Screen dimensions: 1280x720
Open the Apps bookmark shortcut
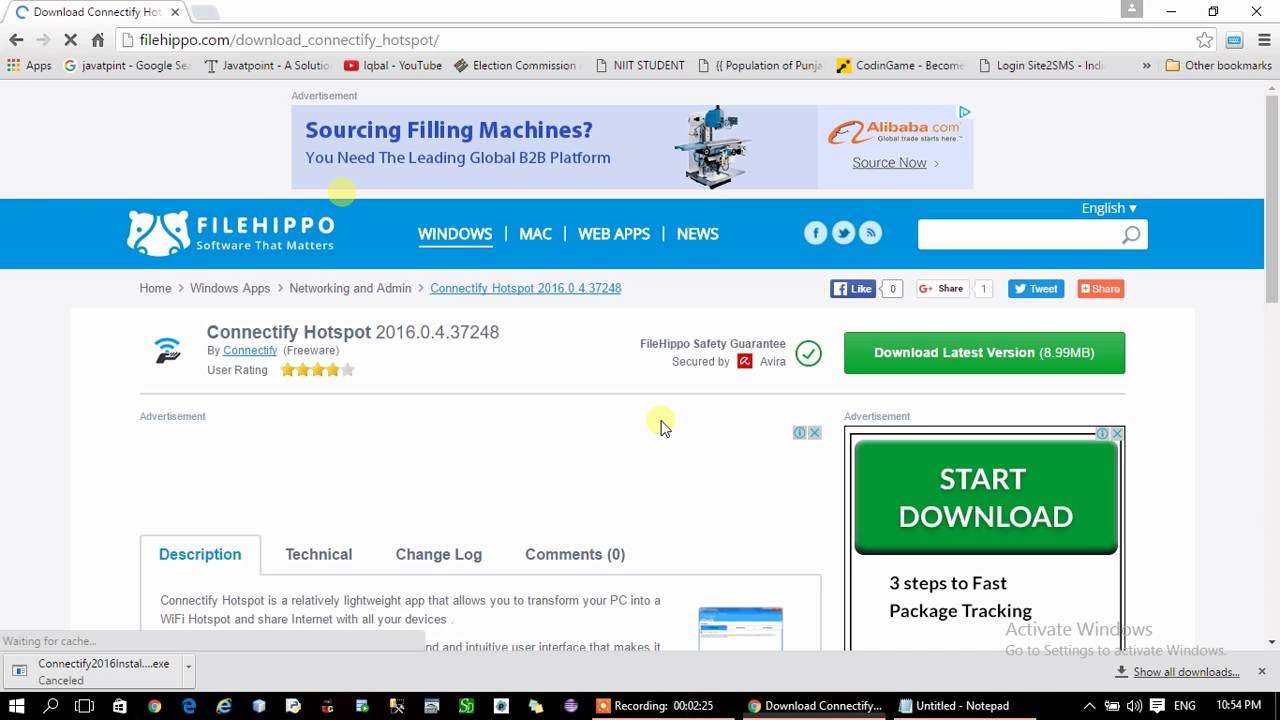coord(30,65)
